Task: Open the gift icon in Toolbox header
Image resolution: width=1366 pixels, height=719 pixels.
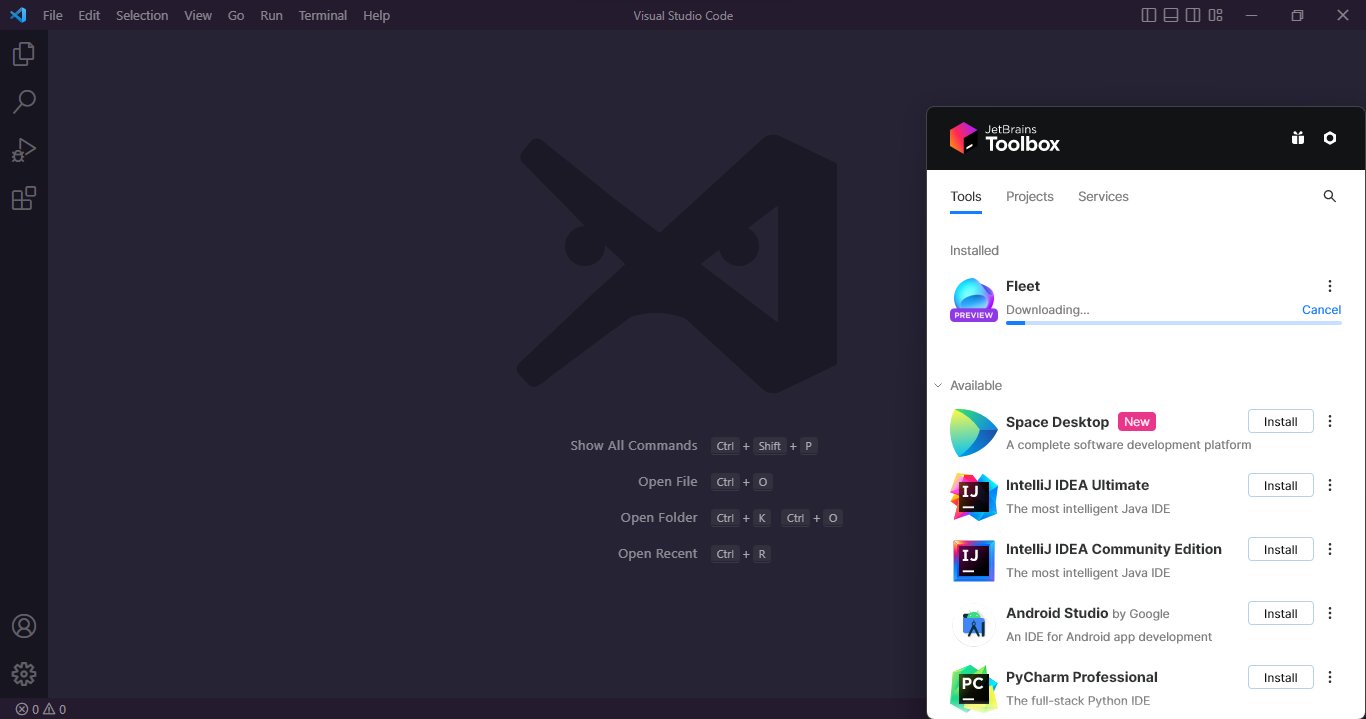Action: pyautogui.click(x=1298, y=138)
